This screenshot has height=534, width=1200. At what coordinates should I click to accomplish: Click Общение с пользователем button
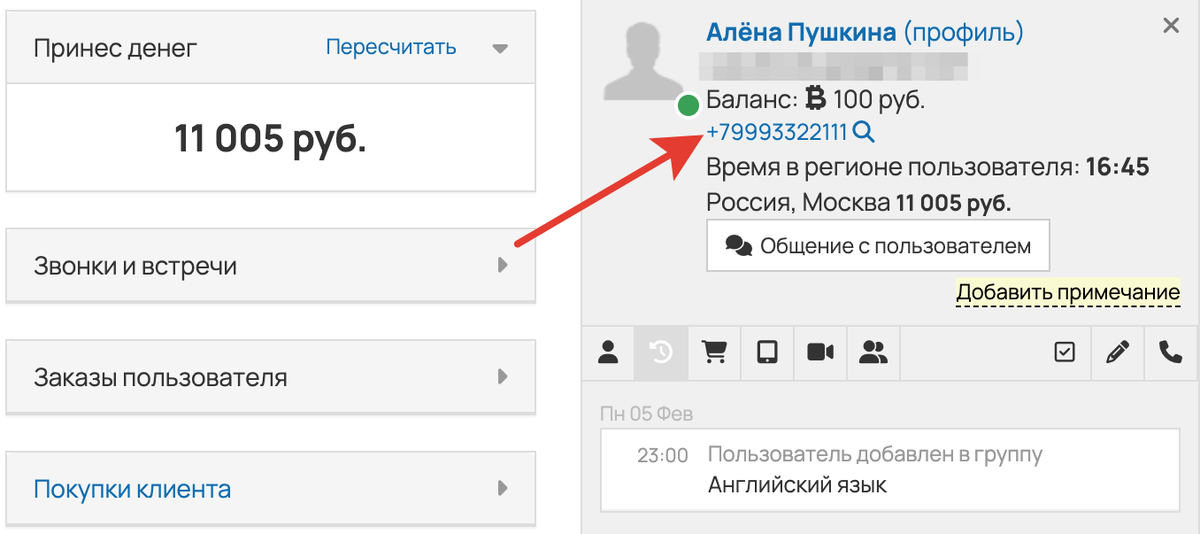coord(878,245)
